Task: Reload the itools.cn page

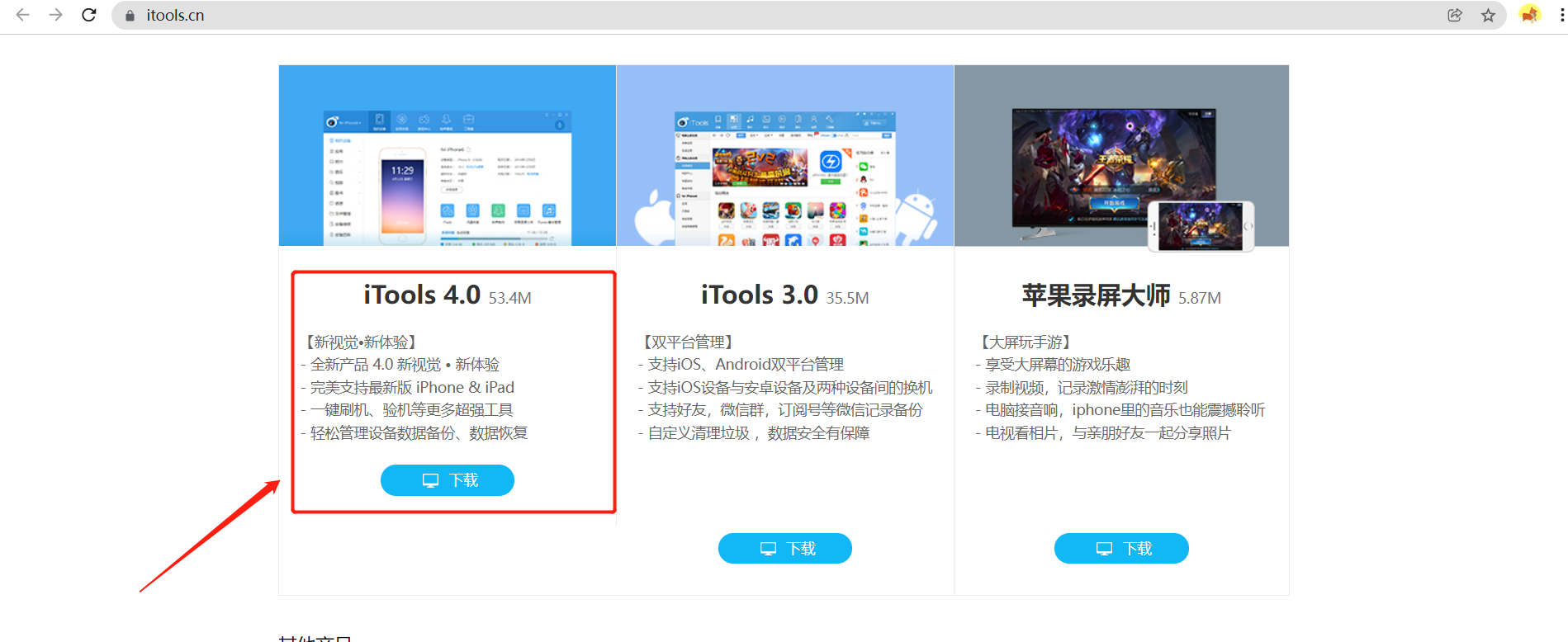Action: [89, 15]
